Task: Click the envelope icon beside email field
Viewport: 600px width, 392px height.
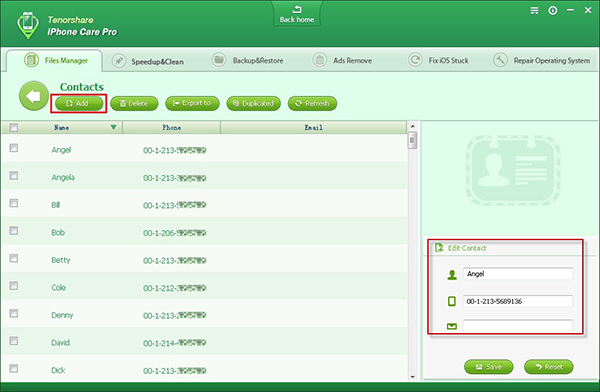Action: tap(452, 326)
